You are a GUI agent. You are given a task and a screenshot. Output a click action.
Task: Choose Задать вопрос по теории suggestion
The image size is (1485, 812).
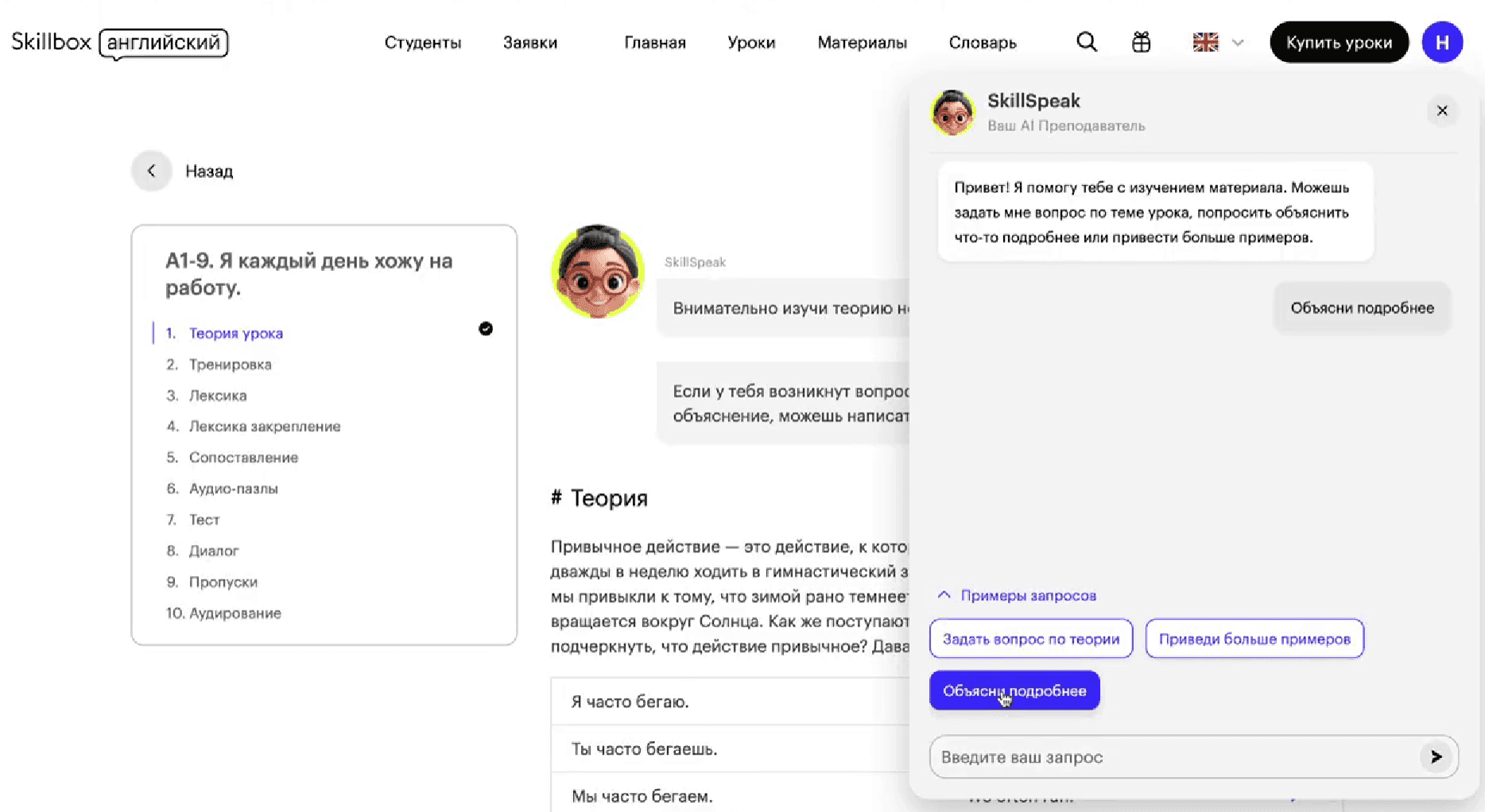coord(1030,639)
